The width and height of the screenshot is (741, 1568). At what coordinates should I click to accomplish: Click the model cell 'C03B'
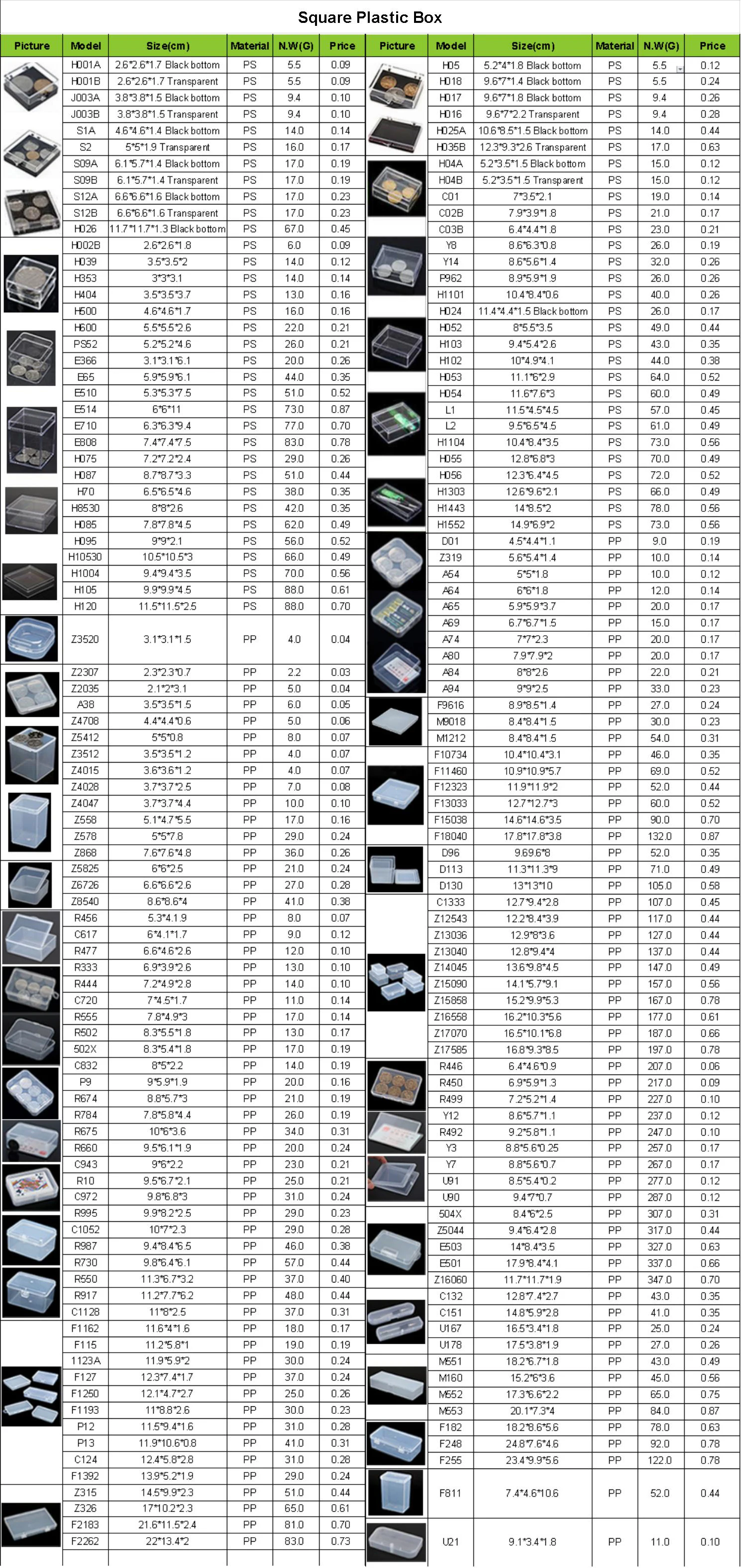450,229
